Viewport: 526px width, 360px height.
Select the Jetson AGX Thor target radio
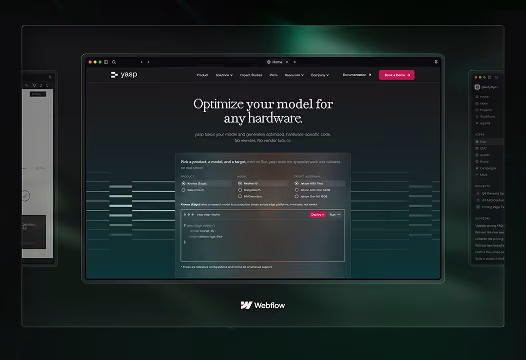[x=297, y=184]
